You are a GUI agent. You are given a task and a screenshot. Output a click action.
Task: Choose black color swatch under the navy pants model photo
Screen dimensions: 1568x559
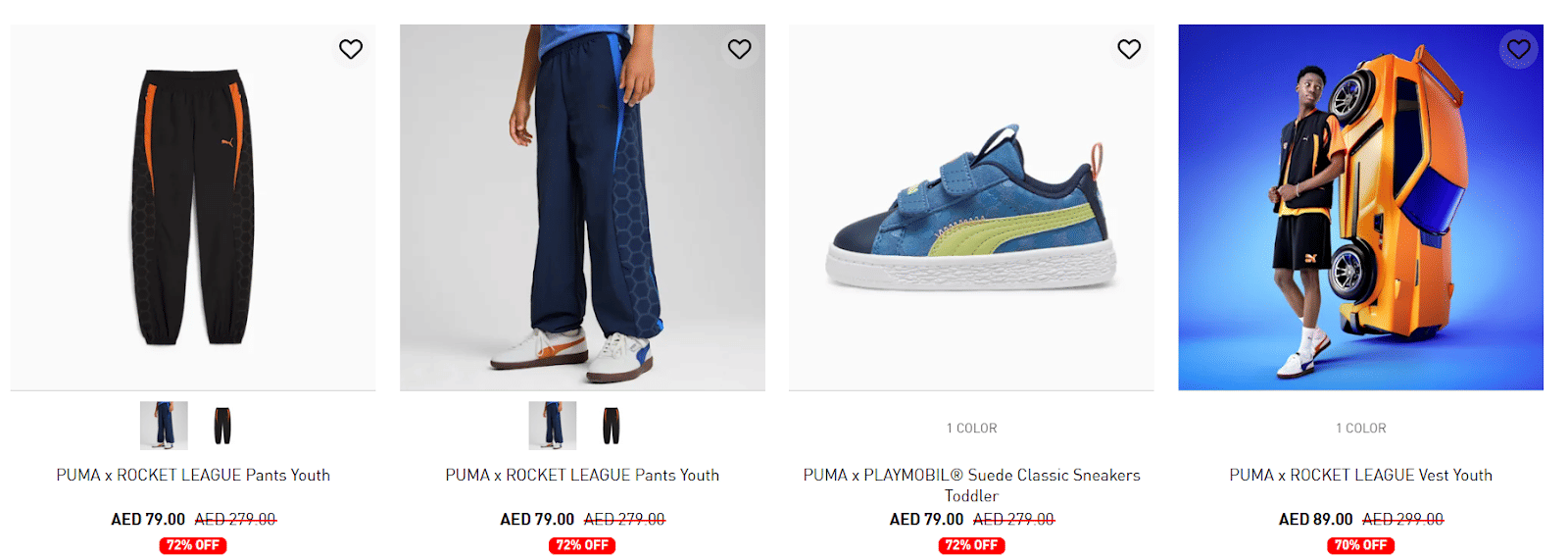[612, 426]
